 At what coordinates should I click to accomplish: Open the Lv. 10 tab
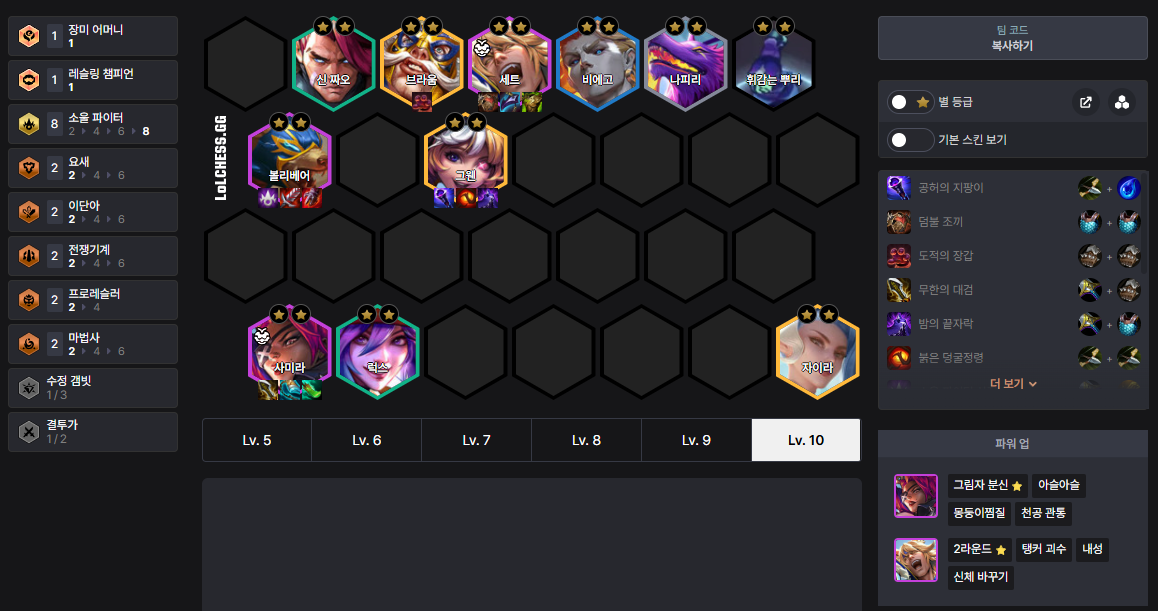click(806, 440)
